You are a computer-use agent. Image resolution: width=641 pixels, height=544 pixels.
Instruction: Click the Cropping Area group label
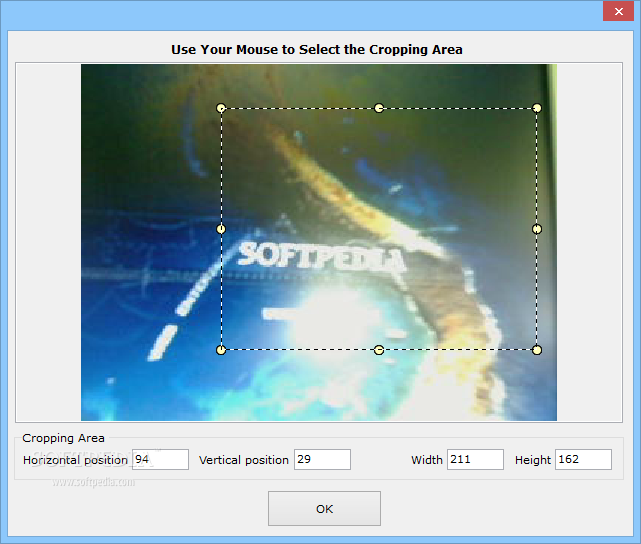coord(63,438)
